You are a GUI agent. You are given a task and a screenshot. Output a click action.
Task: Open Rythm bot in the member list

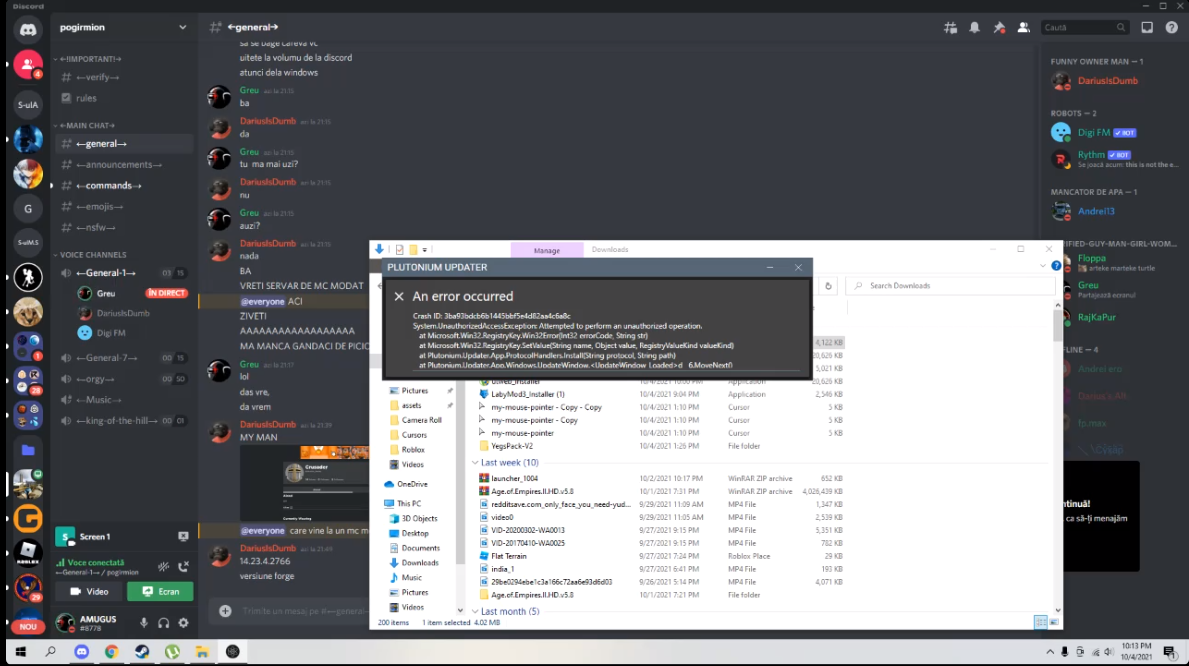coord(1115,159)
